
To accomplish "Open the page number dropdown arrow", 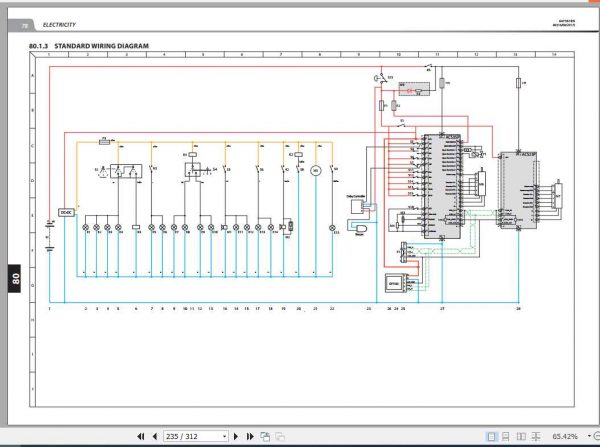I will pyautogui.click(x=224, y=437).
